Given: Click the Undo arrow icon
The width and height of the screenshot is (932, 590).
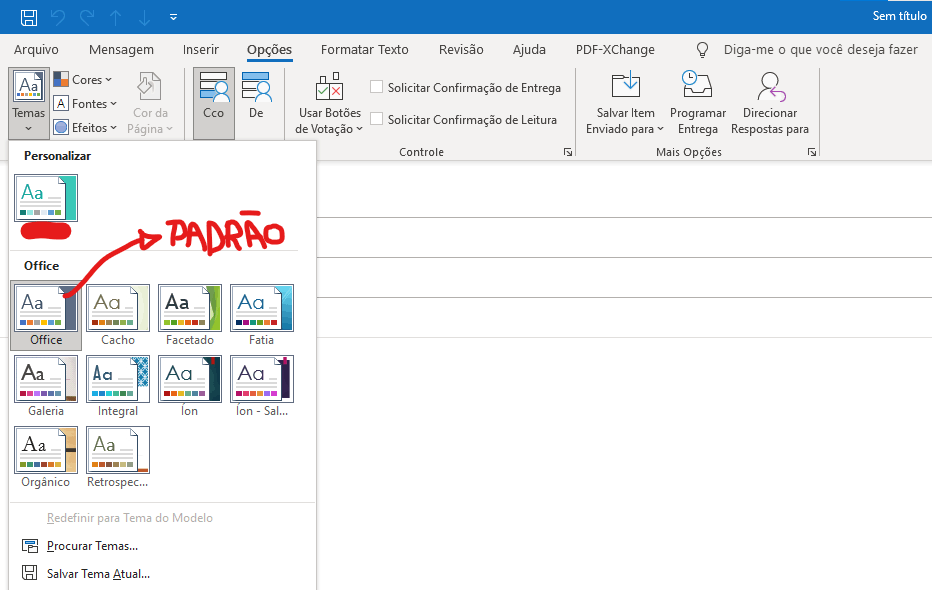Looking at the screenshot, I should [58, 17].
